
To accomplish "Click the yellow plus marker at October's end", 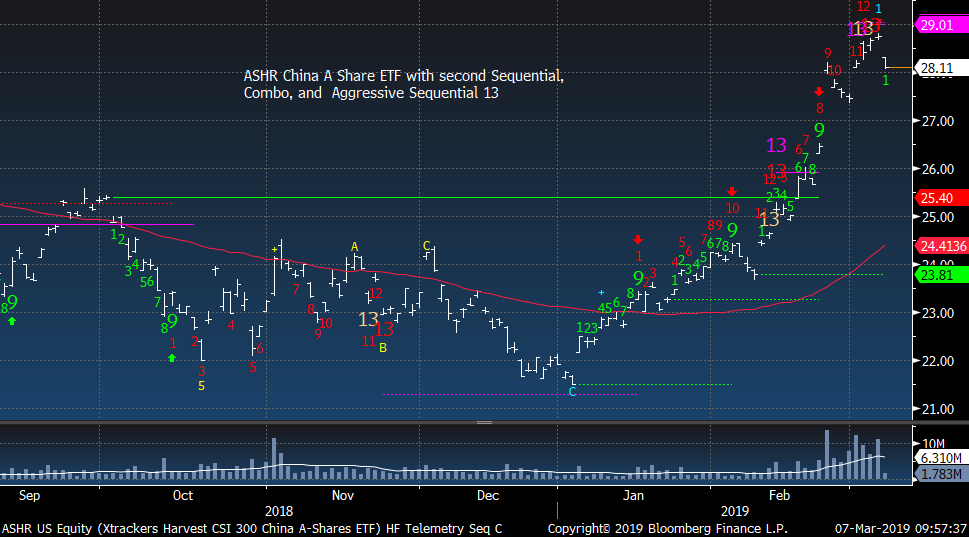I will [x=274, y=250].
